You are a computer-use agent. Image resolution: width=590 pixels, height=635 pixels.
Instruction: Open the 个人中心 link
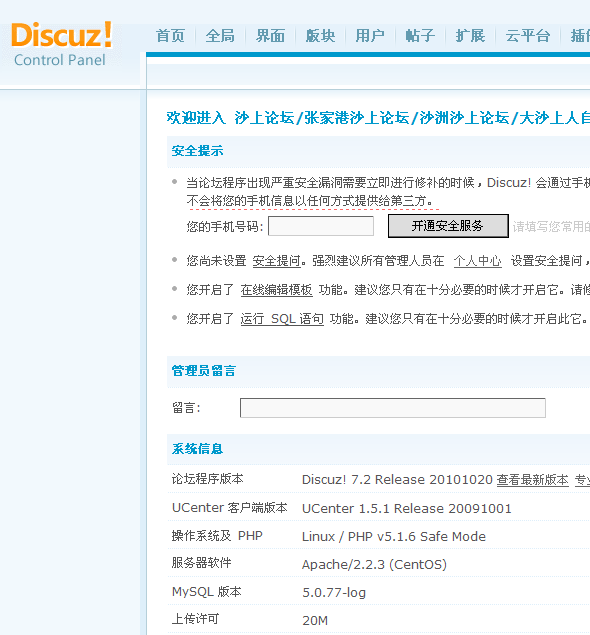click(477, 261)
